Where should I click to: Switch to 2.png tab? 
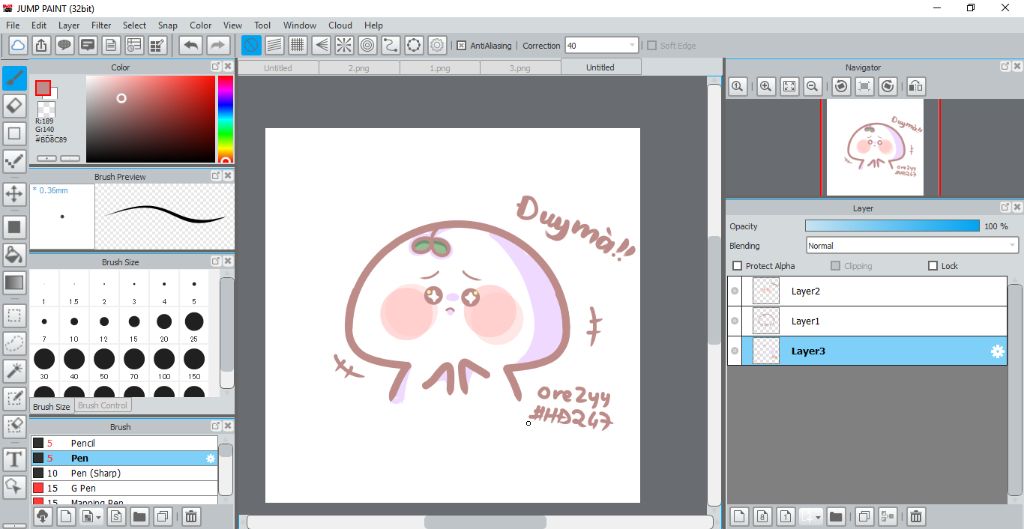359,67
